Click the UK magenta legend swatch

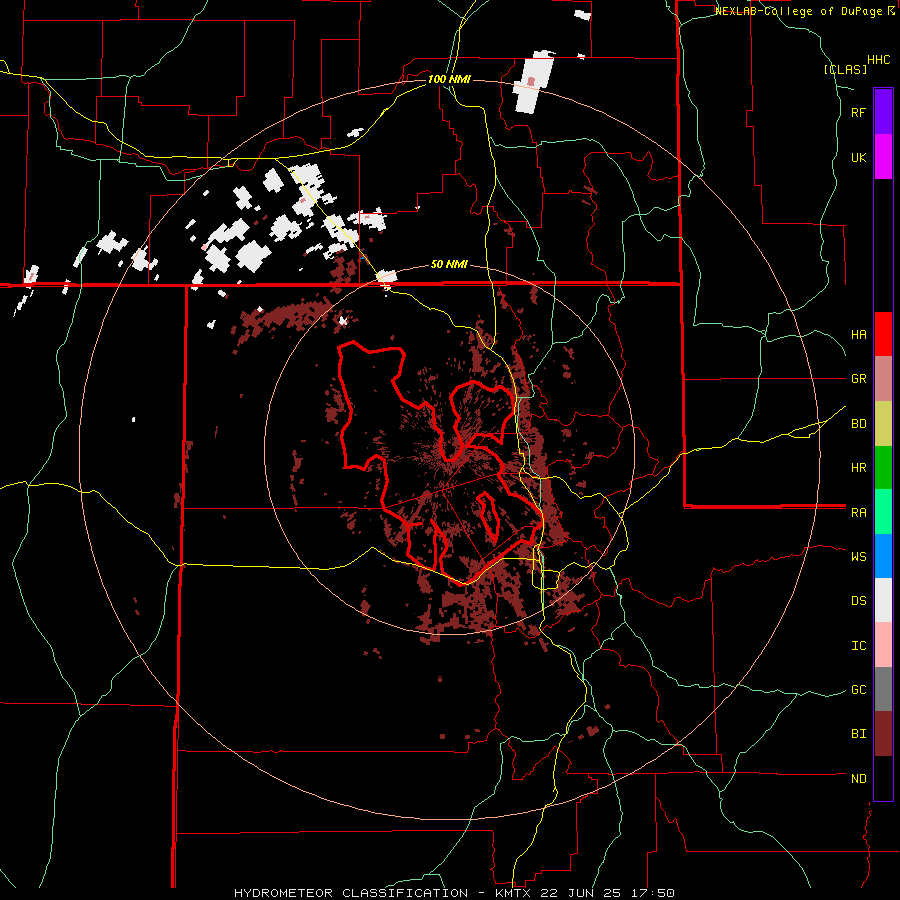883,157
